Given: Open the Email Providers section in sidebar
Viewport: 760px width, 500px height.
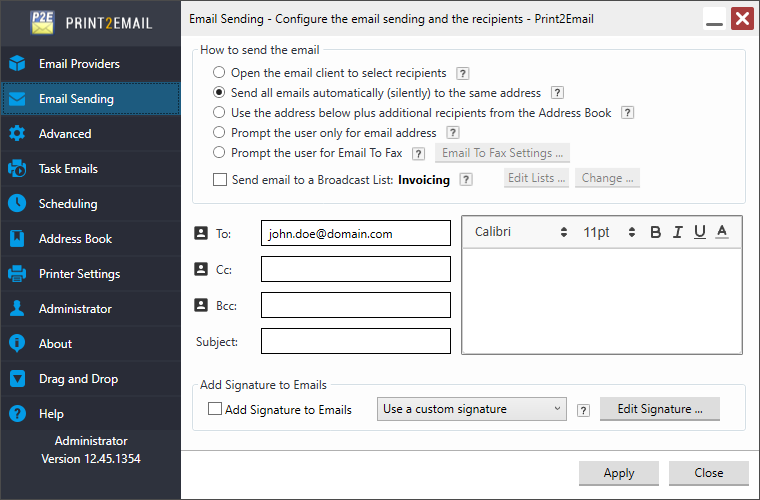Looking at the screenshot, I should click(79, 64).
